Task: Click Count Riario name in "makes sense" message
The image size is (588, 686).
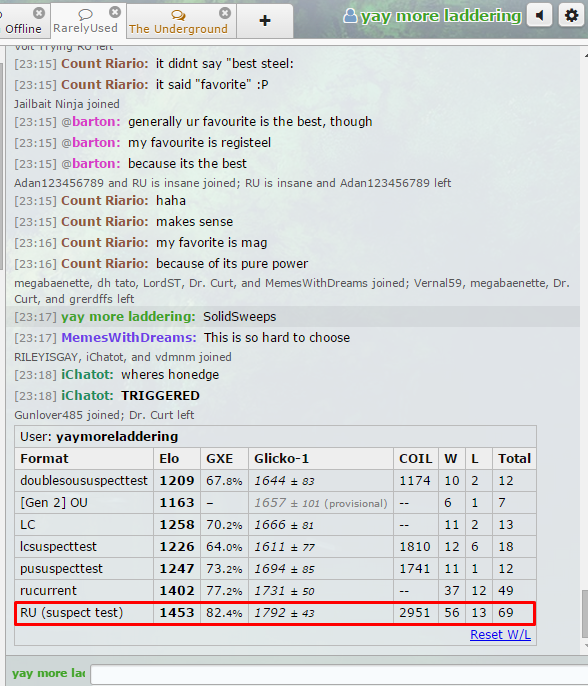Action: [x=105, y=222]
